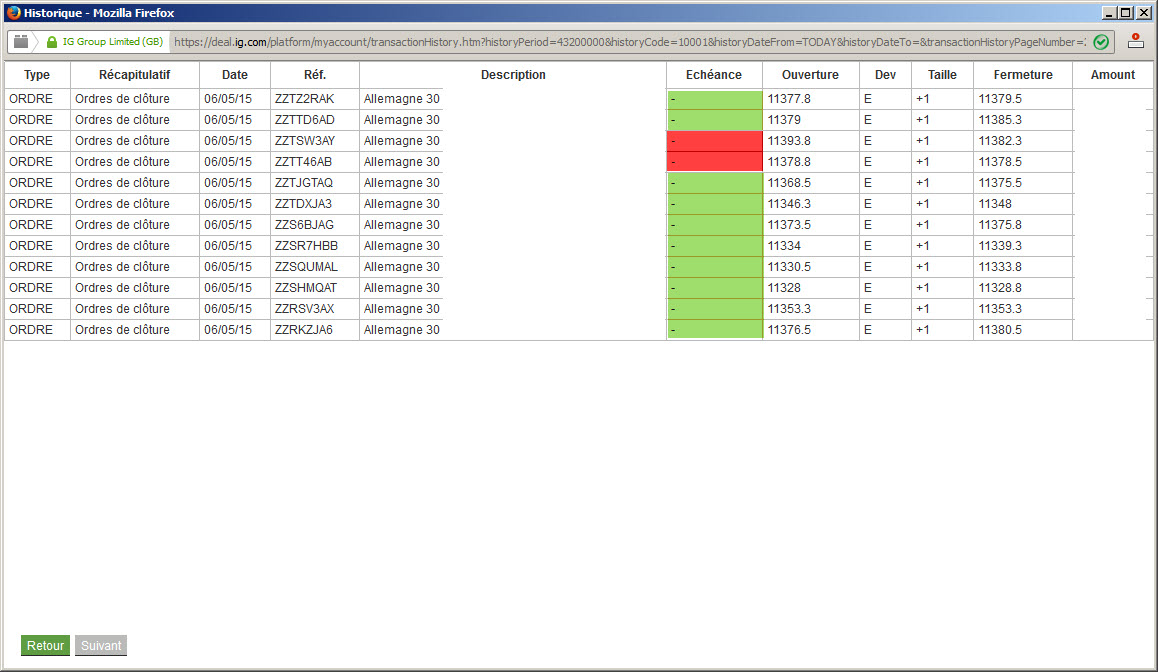Click the Retour button

pyautogui.click(x=45, y=645)
